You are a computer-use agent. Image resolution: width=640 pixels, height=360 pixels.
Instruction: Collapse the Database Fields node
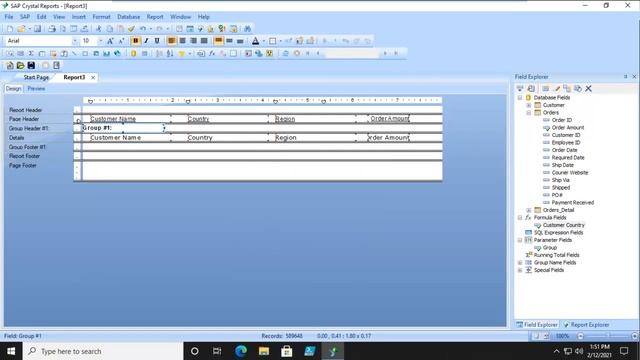click(x=520, y=98)
